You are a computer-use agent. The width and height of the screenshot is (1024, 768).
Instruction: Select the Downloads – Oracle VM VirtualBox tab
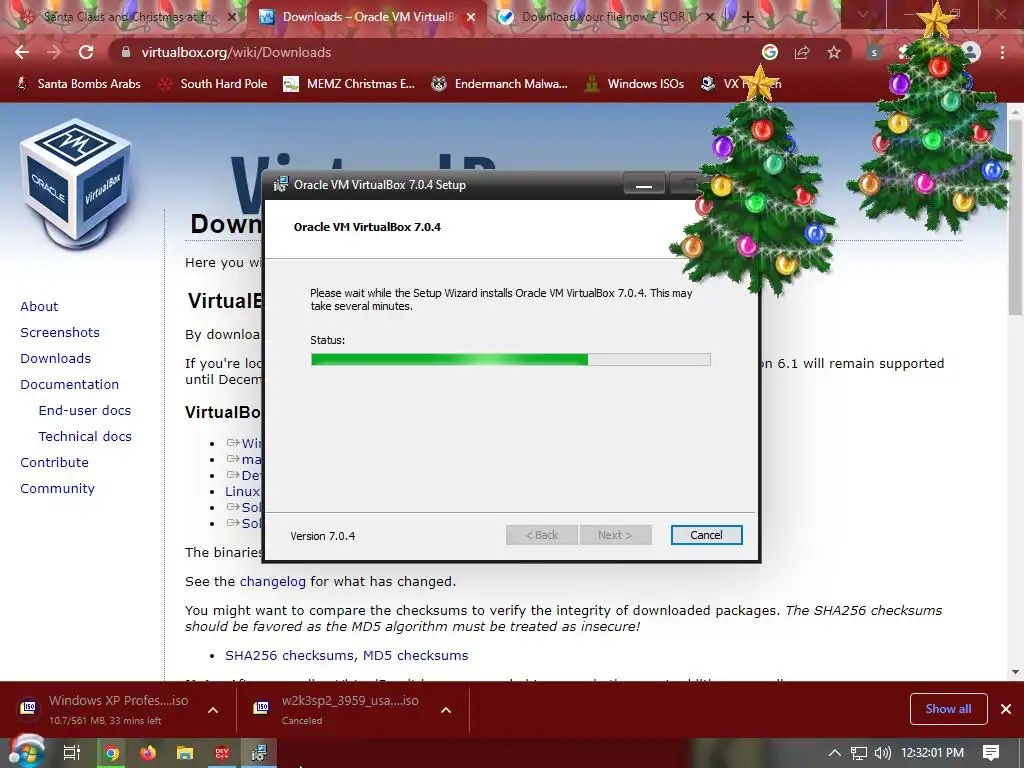366,17
